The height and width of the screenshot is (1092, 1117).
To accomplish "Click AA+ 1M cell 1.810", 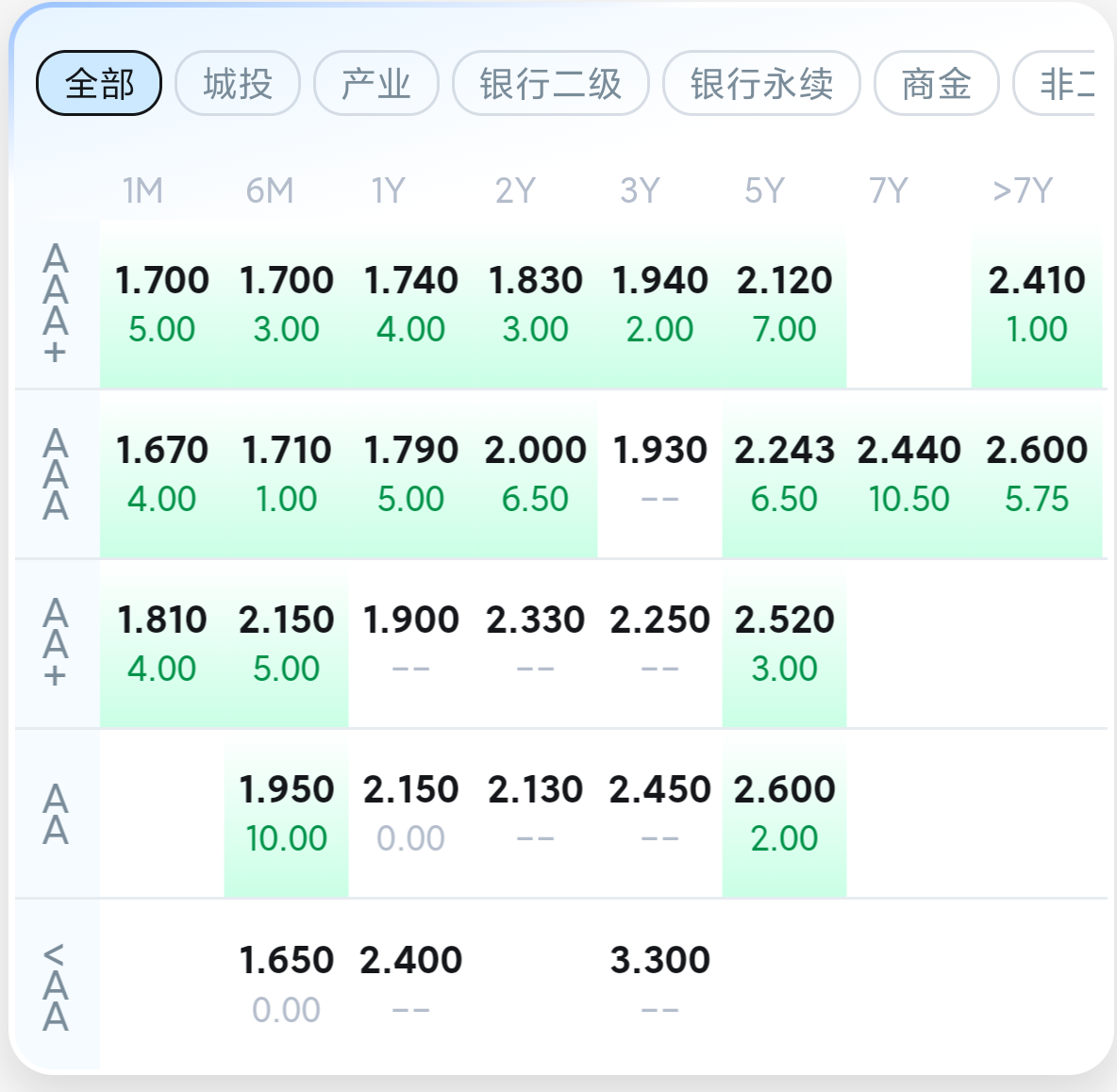I will tap(162, 643).
